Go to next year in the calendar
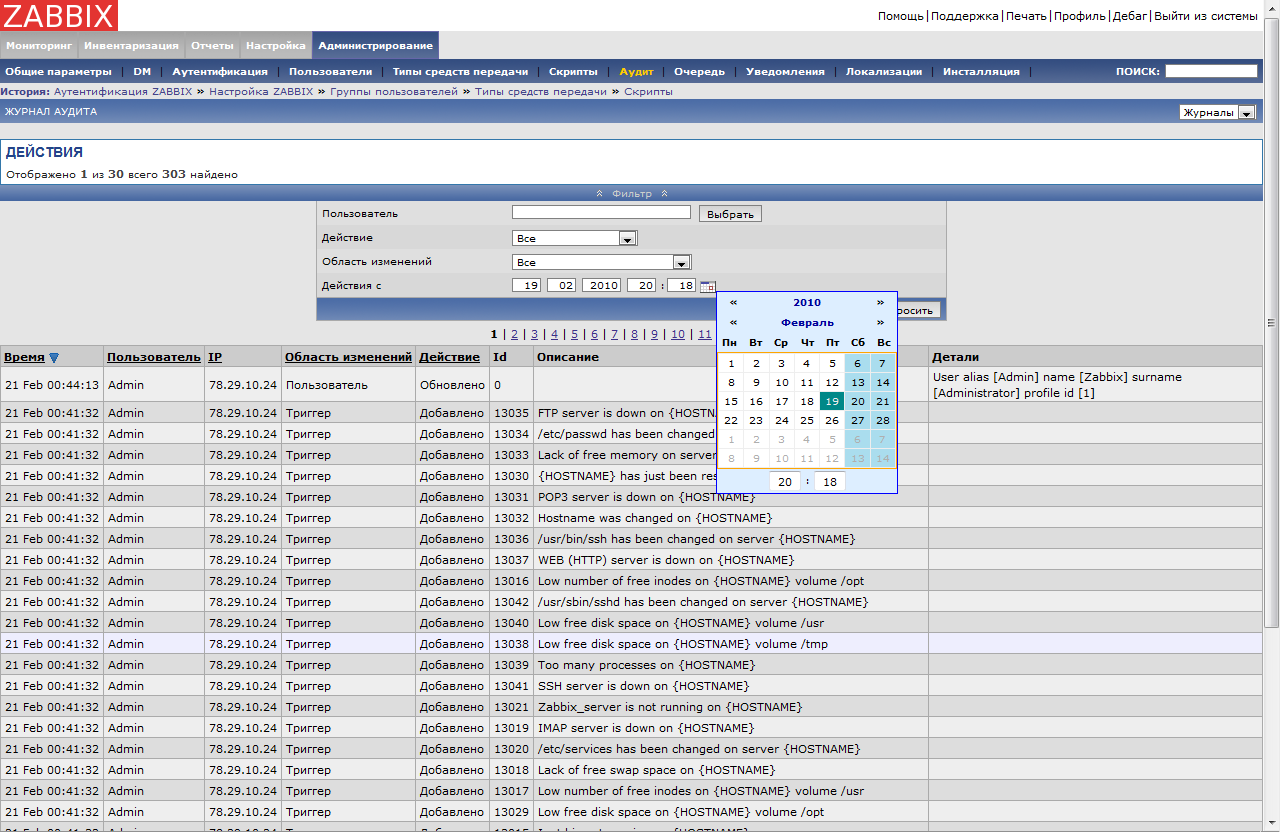 (x=880, y=302)
